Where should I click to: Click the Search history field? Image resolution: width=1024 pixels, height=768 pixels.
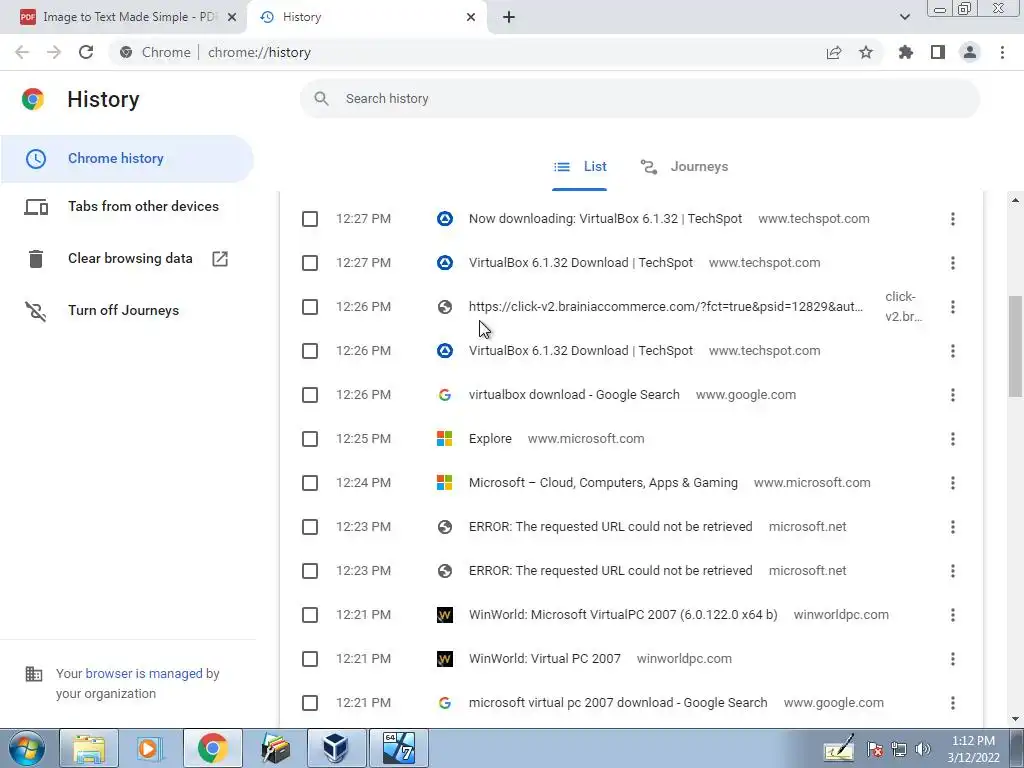[x=640, y=99]
